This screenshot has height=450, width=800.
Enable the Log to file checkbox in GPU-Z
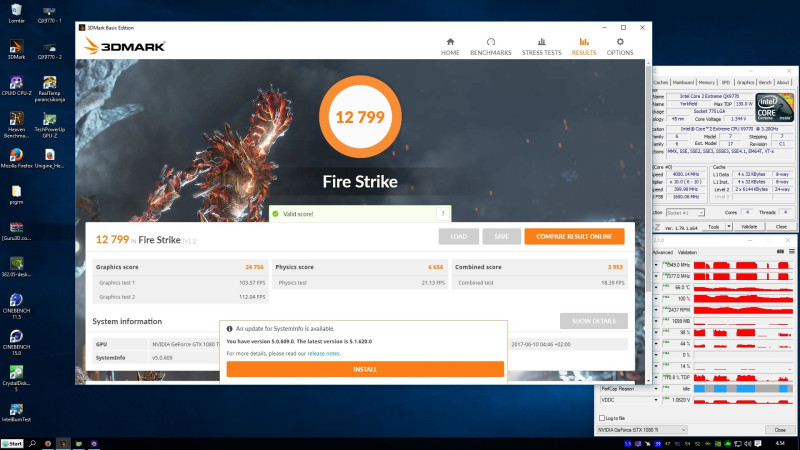(x=602, y=418)
